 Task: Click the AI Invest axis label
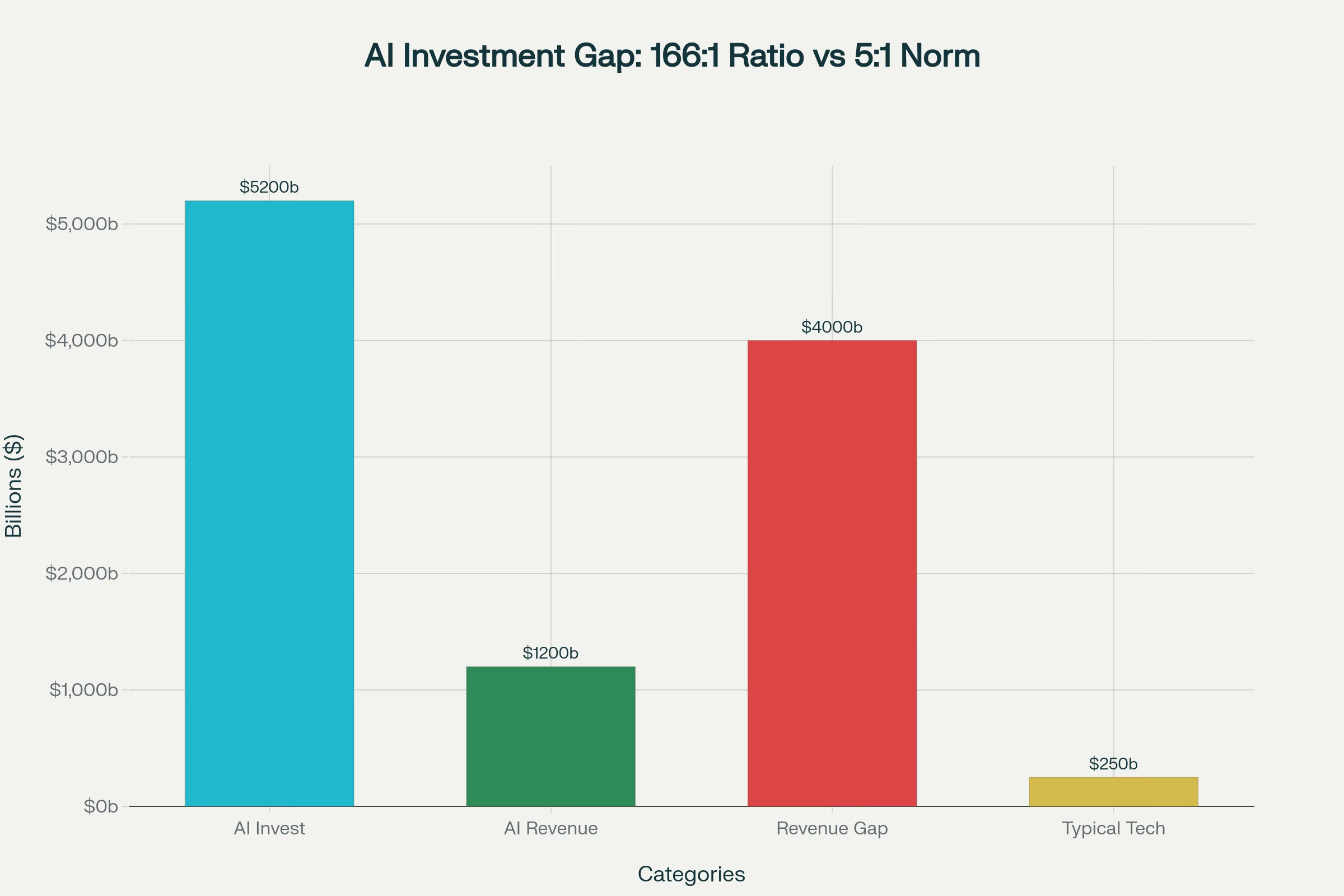[269, 828]
